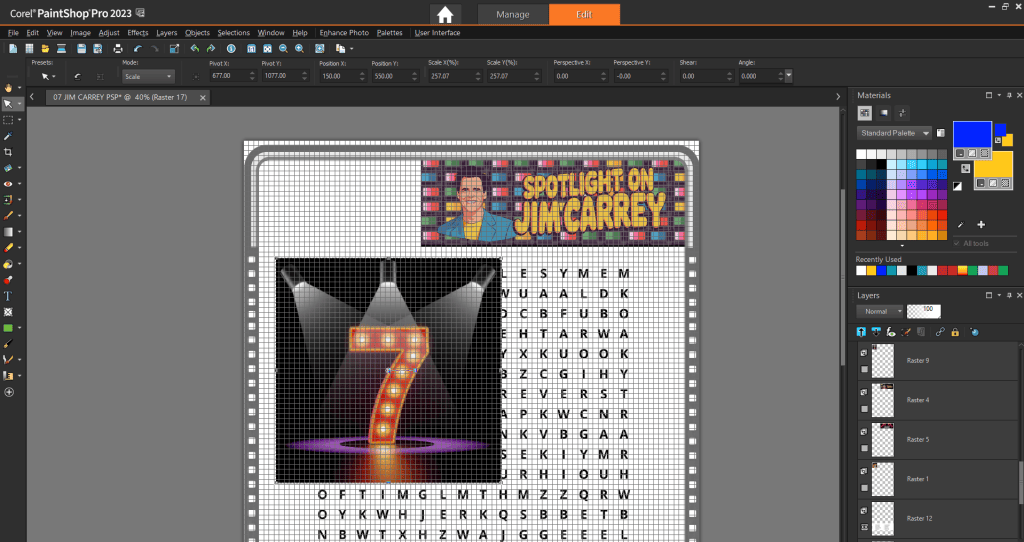1024x542 pixels.
Task: Select the Dropper tool
Action: [8, 136]
